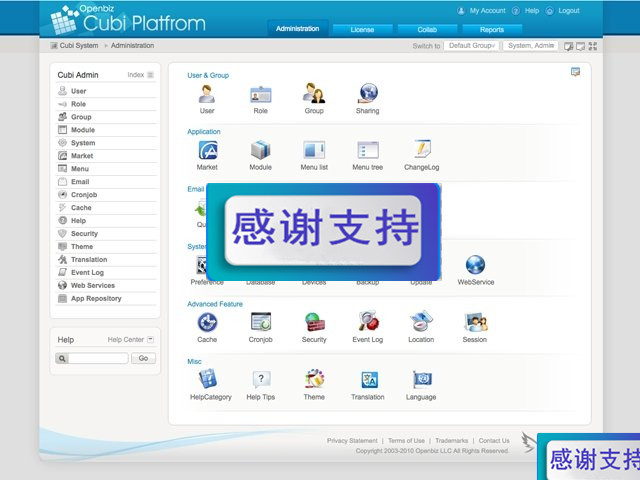Open the System, Admin dropdown
The height and width of the screenshot is (480, 640).
(x=531, y=46)
